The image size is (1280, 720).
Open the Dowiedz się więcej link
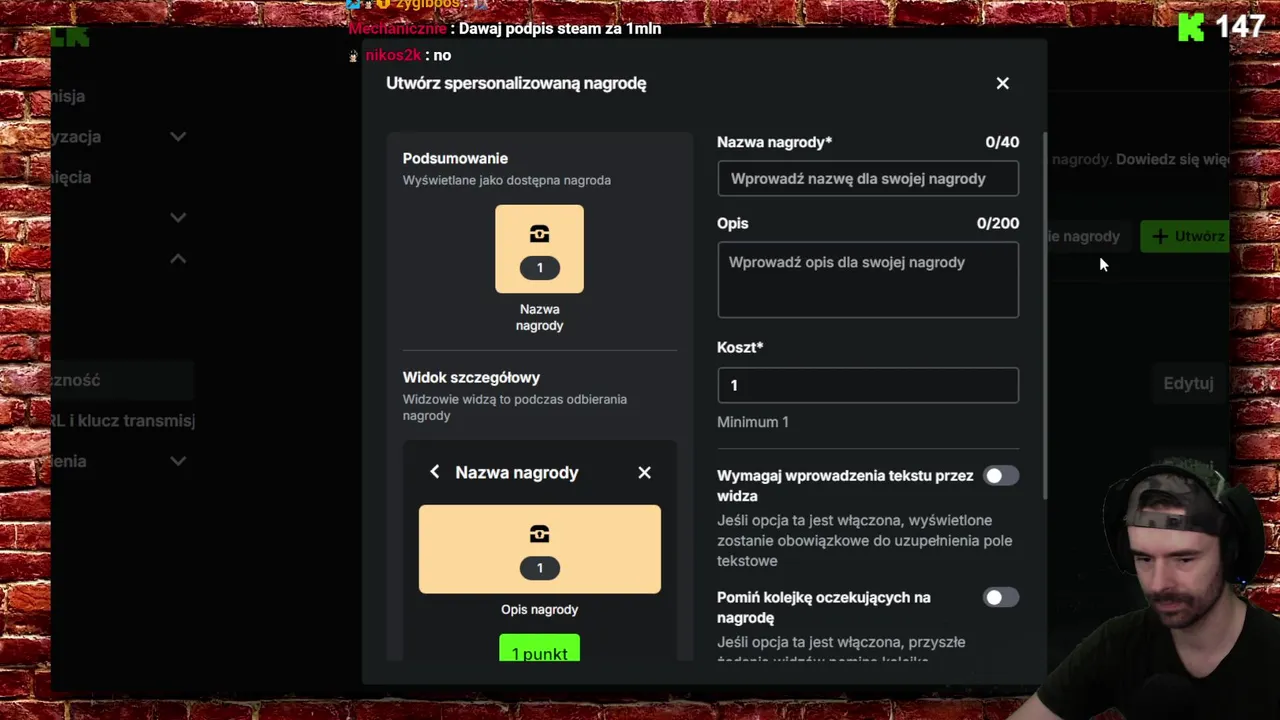click(x=1173, y=159)
